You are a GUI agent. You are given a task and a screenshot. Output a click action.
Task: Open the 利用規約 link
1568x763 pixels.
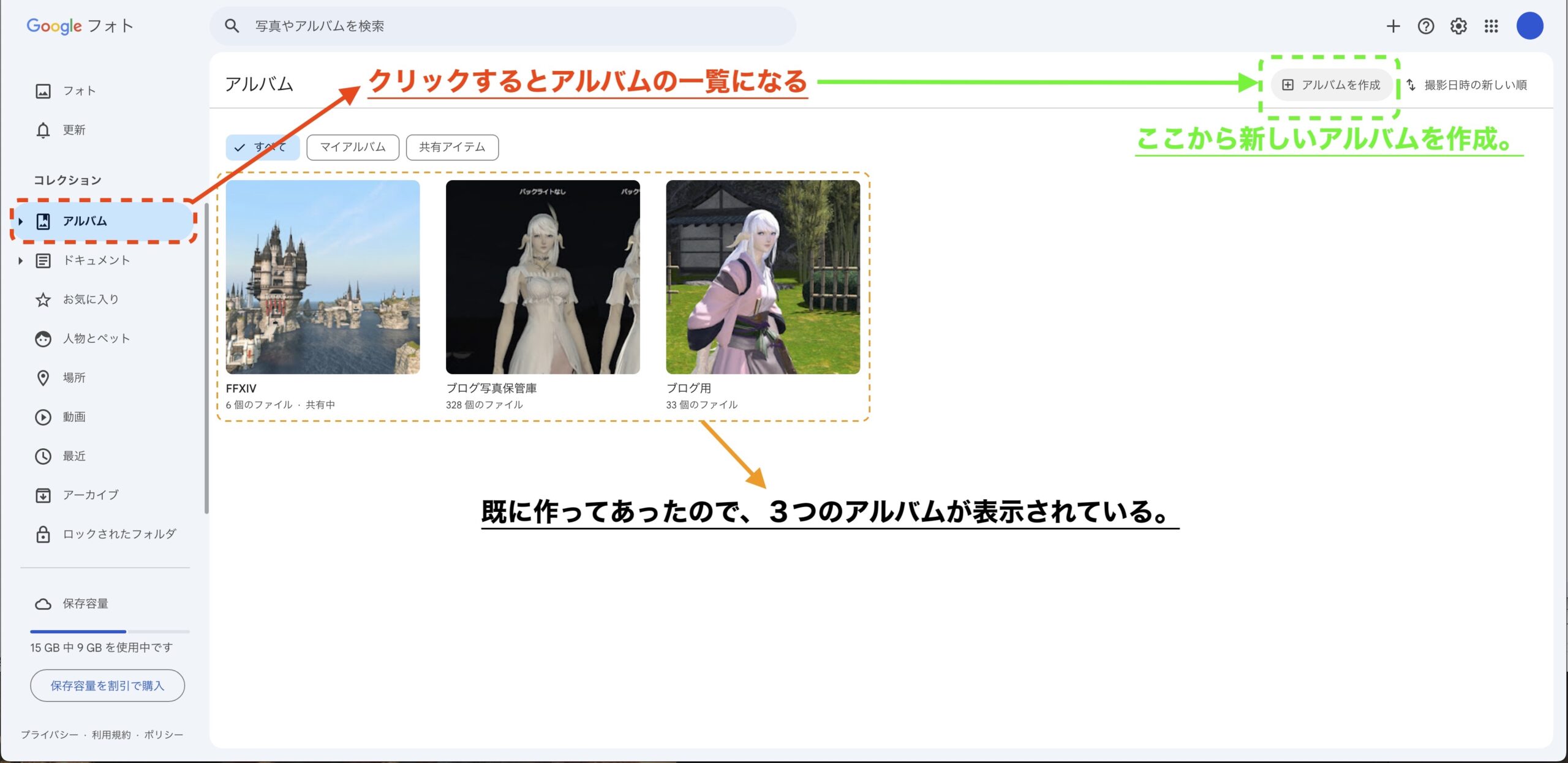tap(111, 735)
